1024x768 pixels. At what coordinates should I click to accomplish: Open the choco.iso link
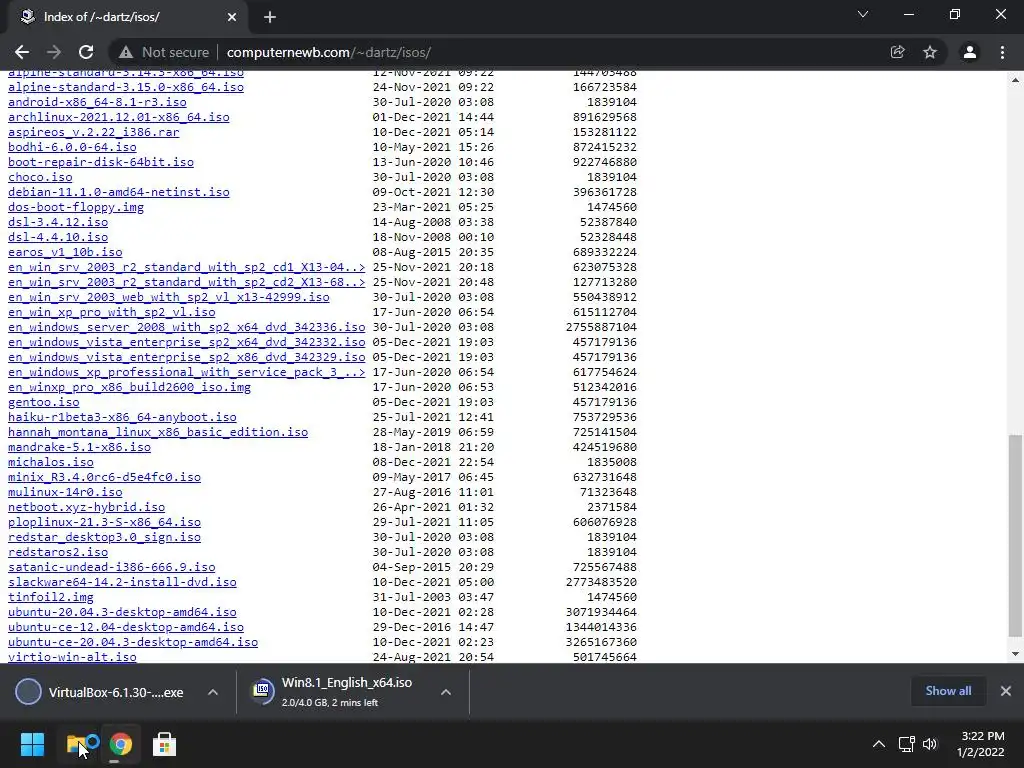click(x=40, y=177)
